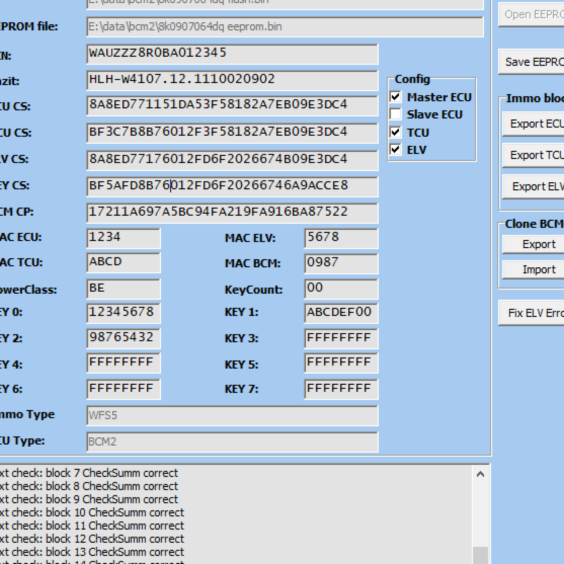Screen dimensions: 564x564
Task: Click log line block 12 CheckSumm correct
Action: coord(92,539)
